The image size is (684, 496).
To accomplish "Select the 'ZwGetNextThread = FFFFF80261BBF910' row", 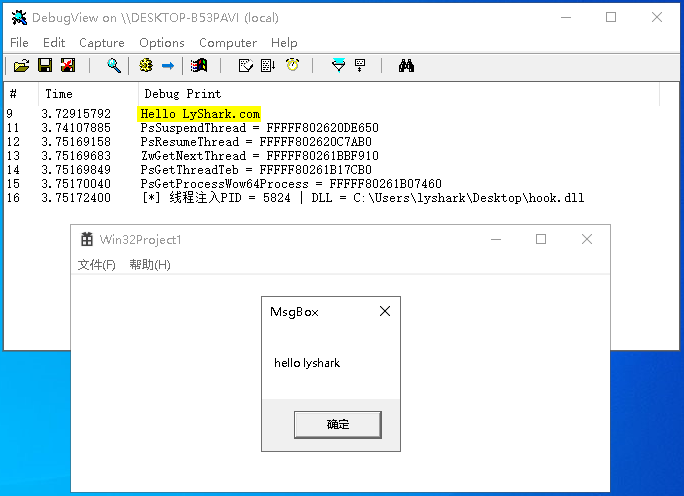I will point(259,156).
